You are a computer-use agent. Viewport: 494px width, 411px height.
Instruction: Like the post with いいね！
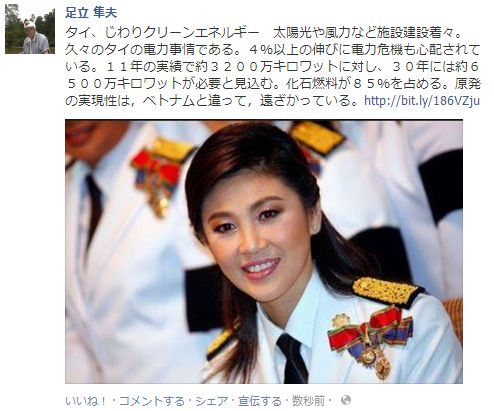click(x=86, y=401)
